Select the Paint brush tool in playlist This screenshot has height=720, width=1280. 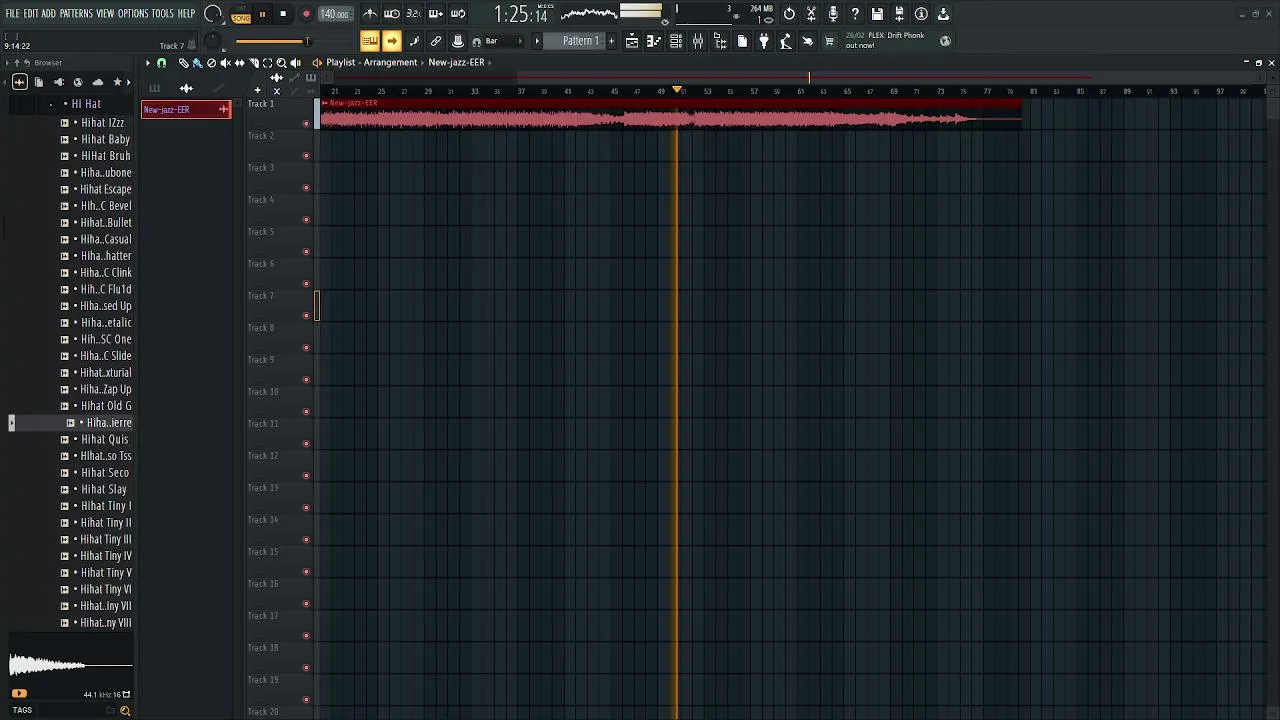coord(197,62)
